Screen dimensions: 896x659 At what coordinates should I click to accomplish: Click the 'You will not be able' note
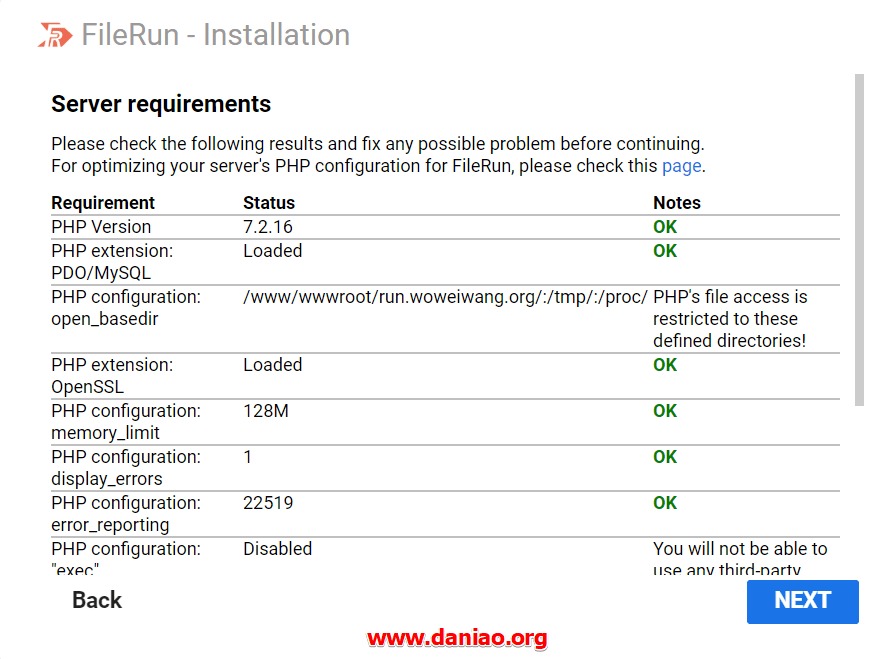pyautogui.click(x=740, y=559)
